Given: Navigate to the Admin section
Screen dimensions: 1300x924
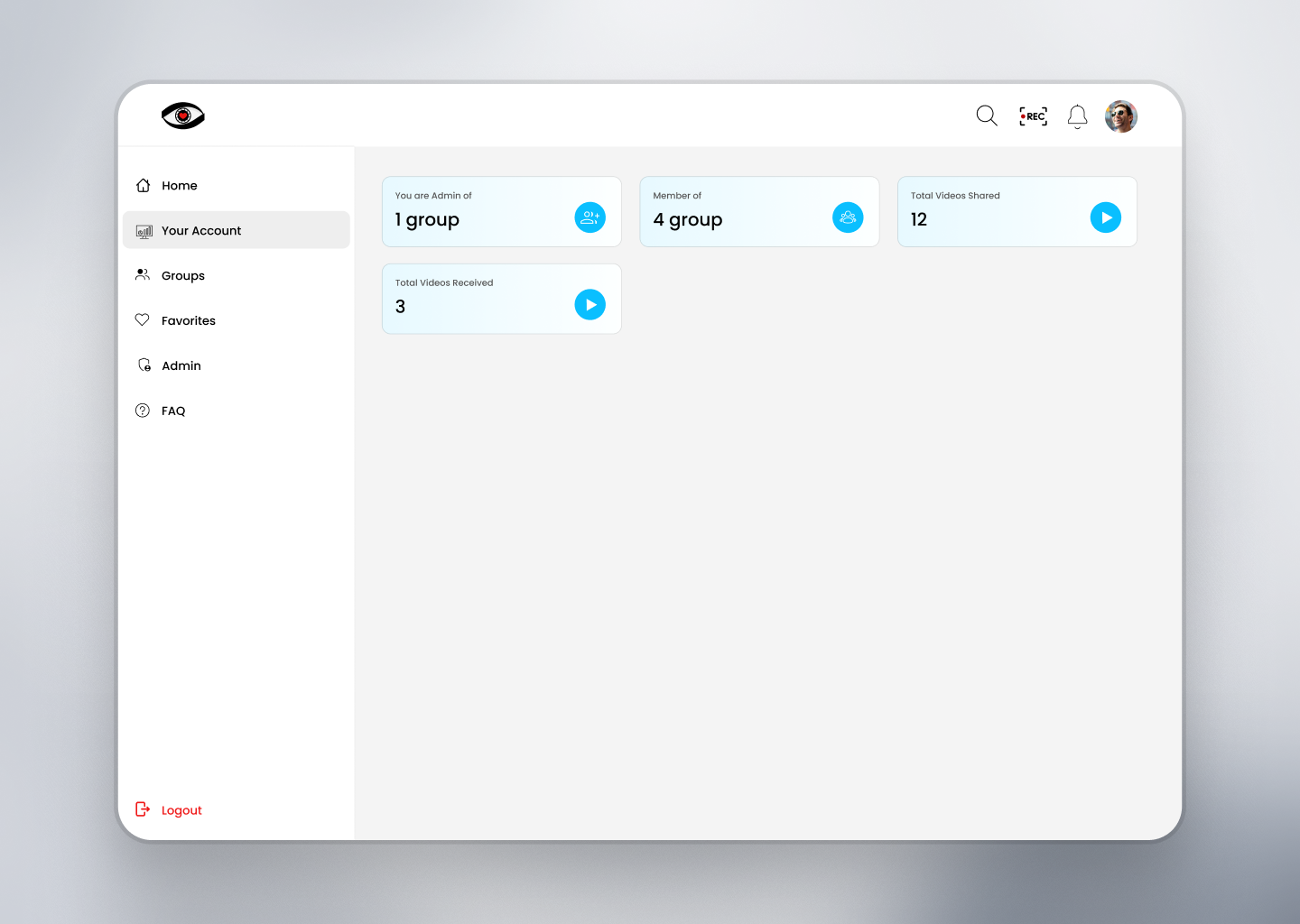Looking at the screenshot, I should (181, 366).
